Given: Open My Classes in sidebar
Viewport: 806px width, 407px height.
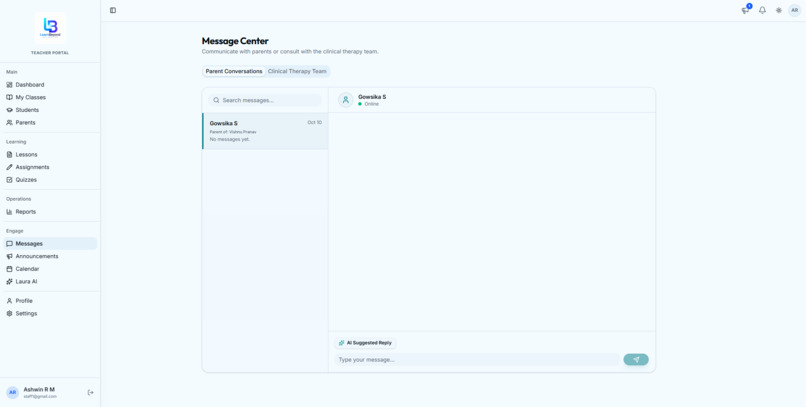Looking at the screenshot, I should pyautogui.click(x=50, y=97).
